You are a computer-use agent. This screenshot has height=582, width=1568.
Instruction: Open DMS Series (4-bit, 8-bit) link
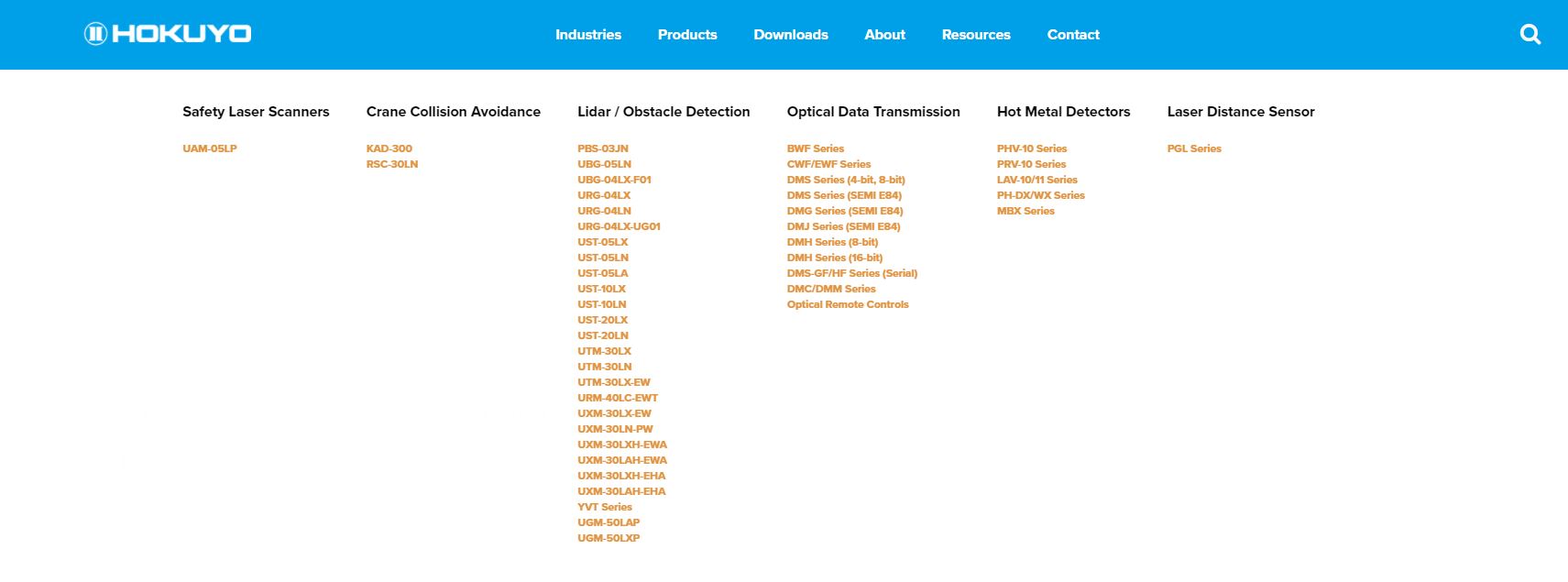(846, 180)
